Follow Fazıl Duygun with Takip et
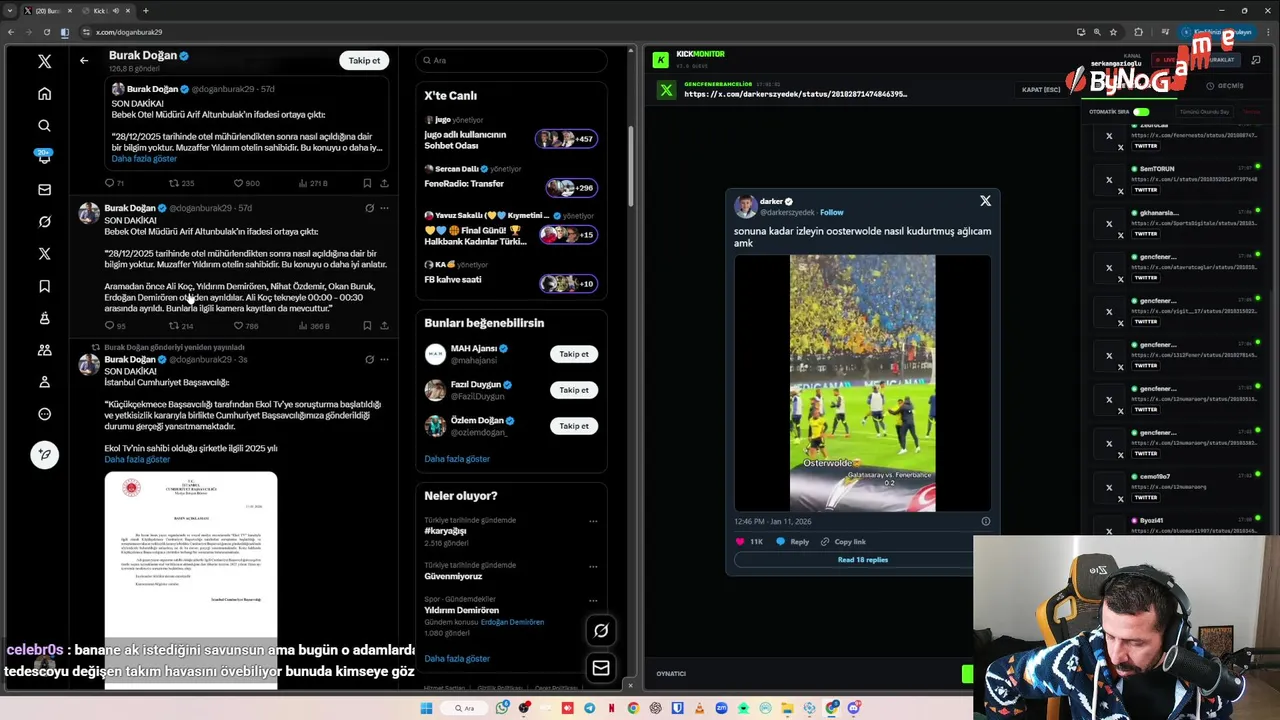Image resolution: width=1280 pixels, height=720 pixels. [x=574, y=390]
